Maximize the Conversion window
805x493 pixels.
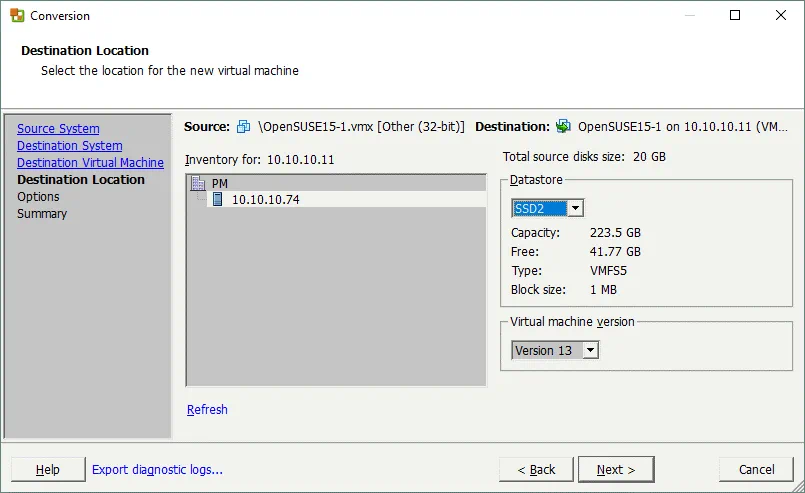[735, 16]
